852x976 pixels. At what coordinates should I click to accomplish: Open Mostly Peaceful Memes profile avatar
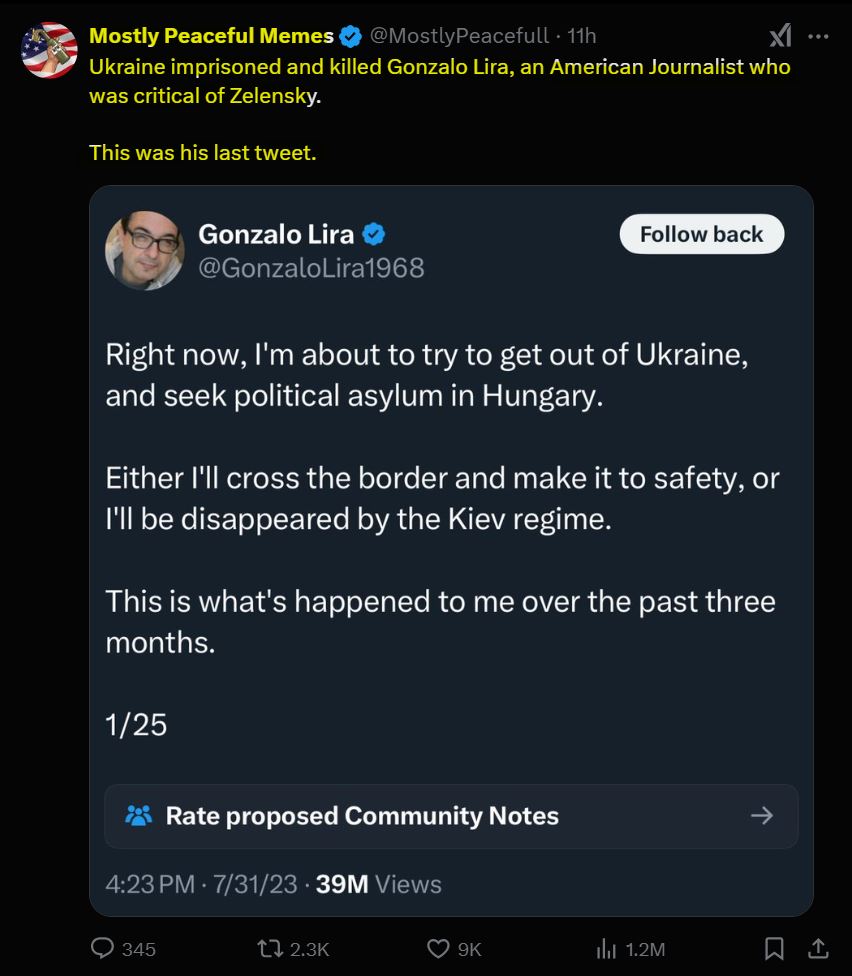(49, 50)
